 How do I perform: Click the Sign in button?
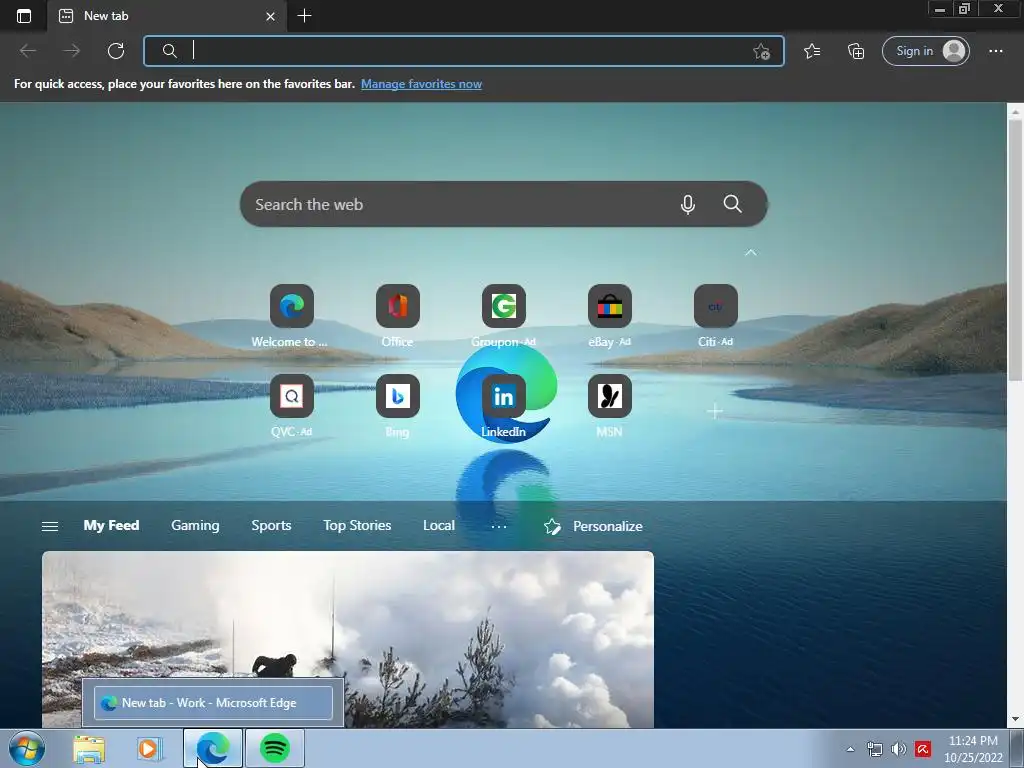(925, 51)
